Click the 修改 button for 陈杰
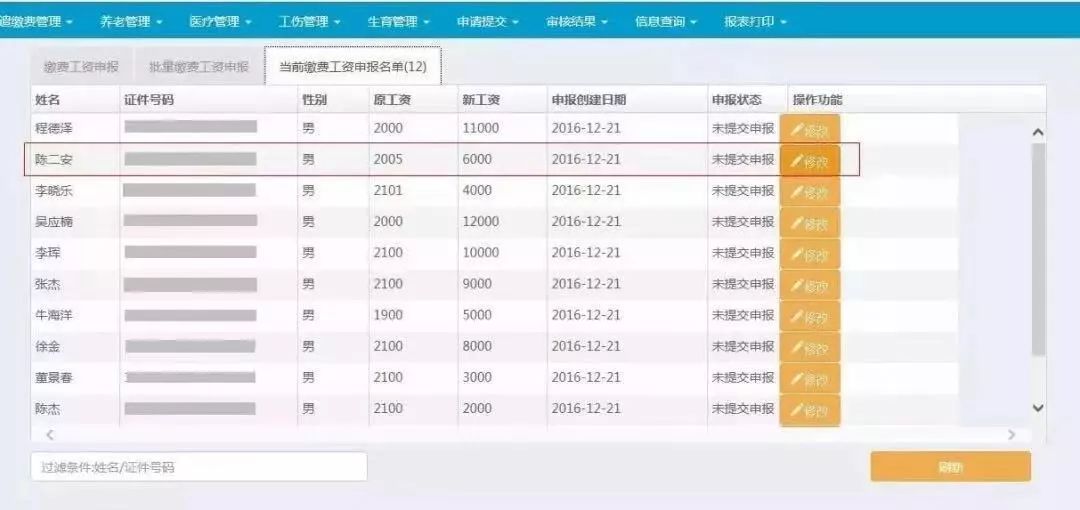Viewport: 1080px width, 510px height. (x=810, y=409)
